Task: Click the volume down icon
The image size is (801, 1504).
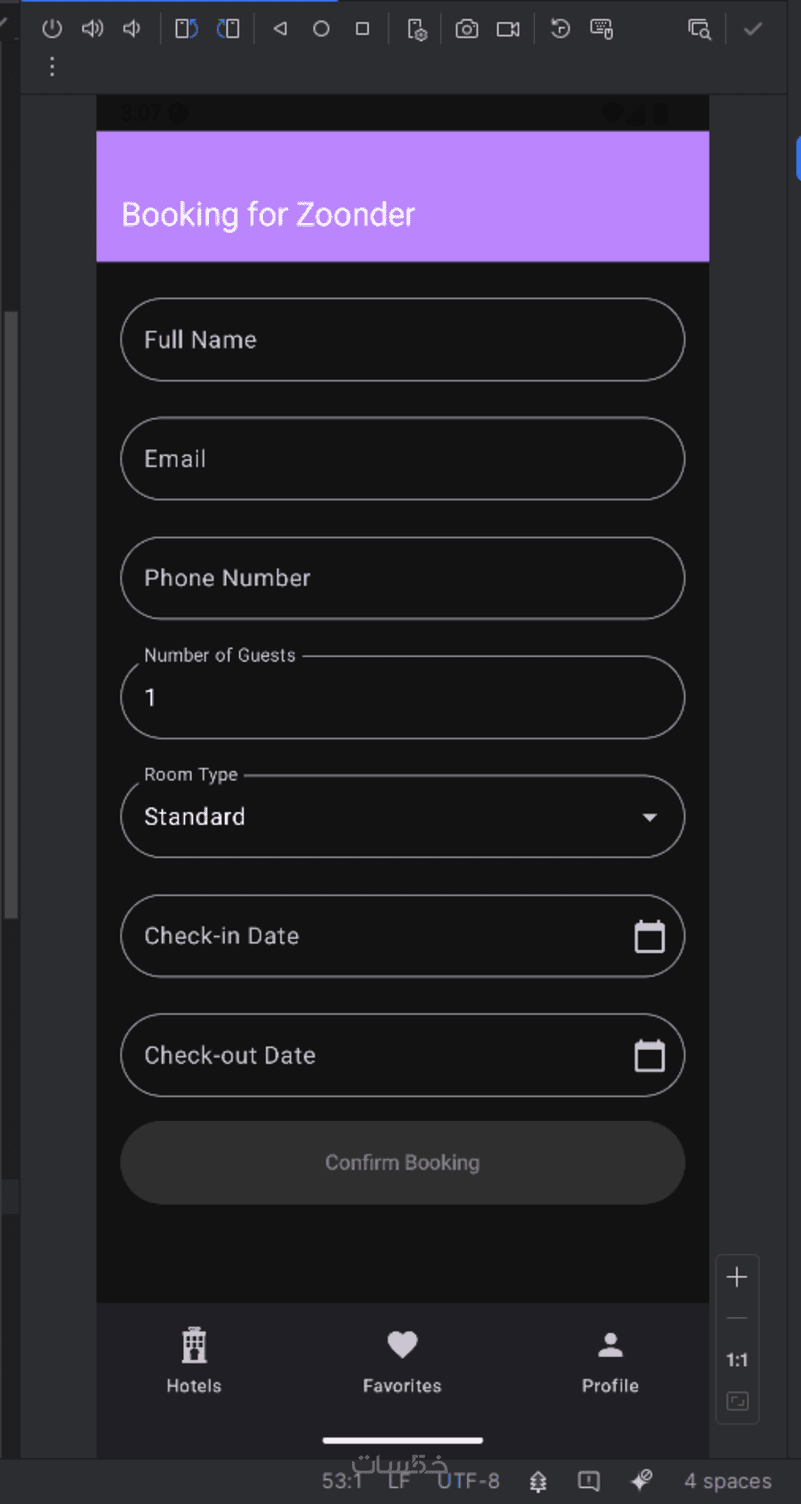Action: [x=132, y=29]
